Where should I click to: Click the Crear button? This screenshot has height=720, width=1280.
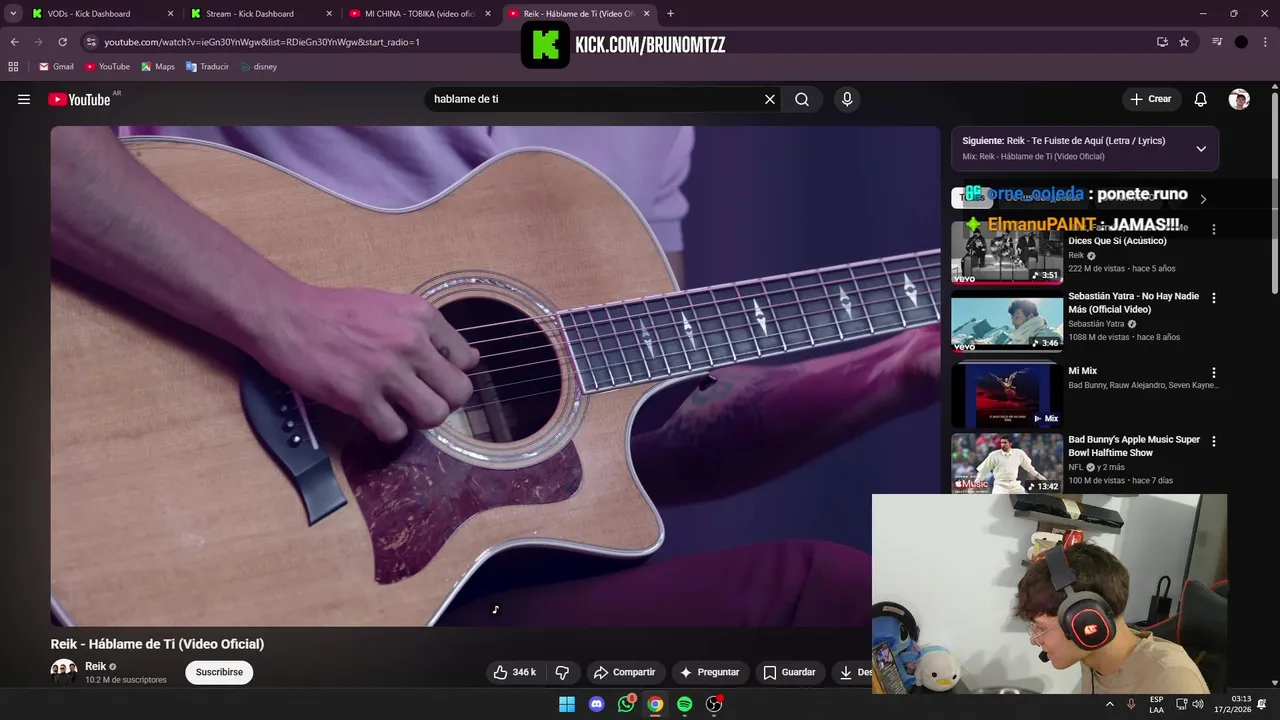(1151, 99)
